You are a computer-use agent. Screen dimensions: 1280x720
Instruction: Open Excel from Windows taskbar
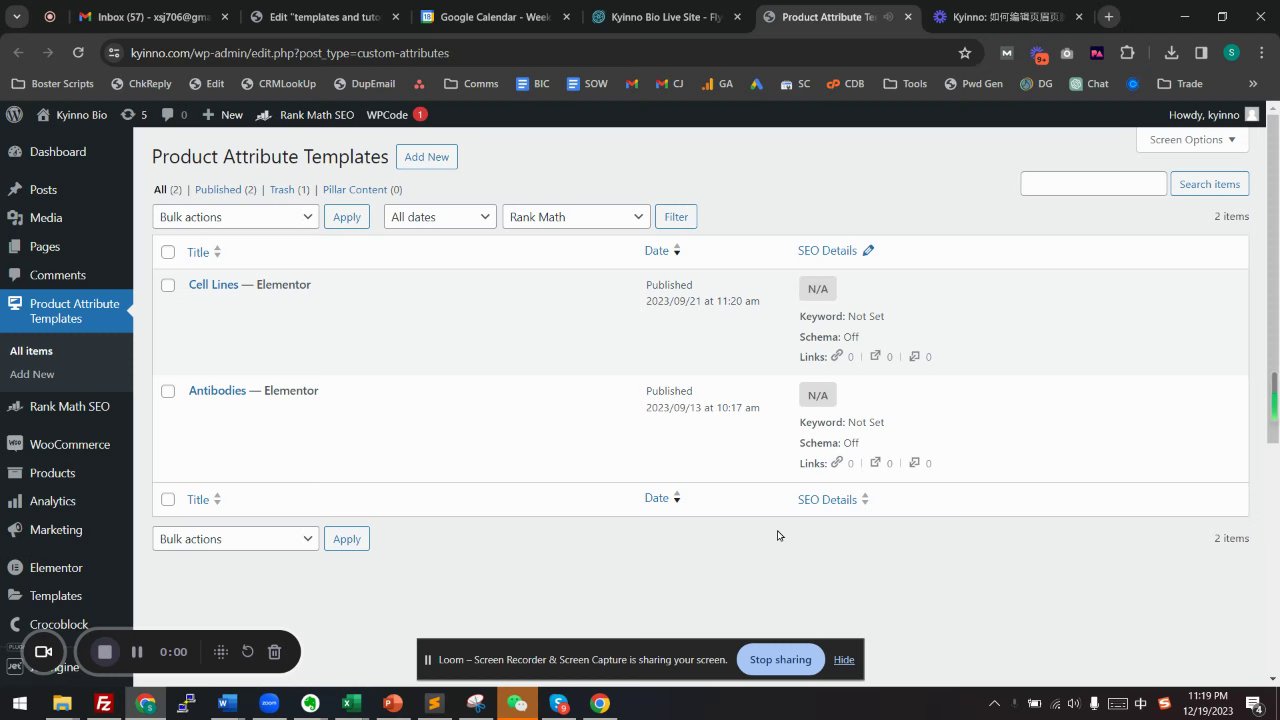pyautogui.click(x=351, y=703)
